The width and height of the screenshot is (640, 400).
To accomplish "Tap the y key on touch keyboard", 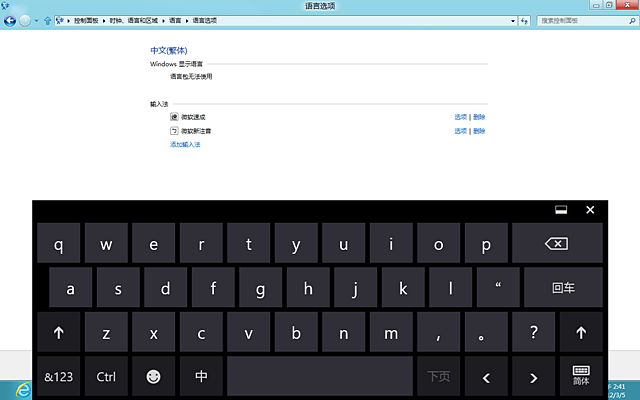I will point(296,243).
